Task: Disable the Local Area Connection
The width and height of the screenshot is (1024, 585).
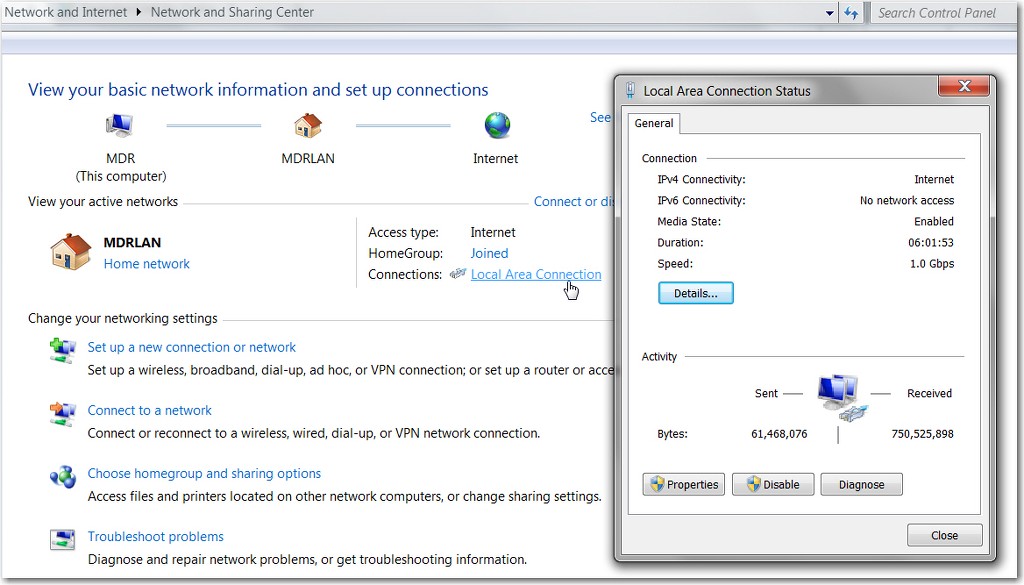Action: [773, 484]
